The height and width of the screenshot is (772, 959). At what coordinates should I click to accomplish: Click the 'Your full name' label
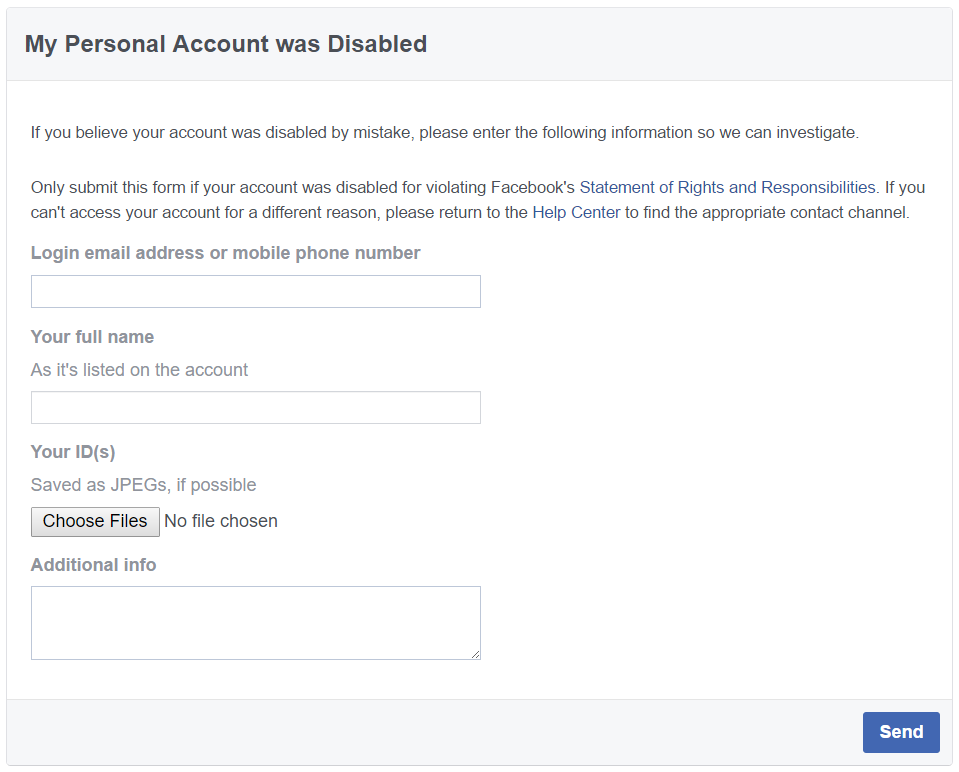92,336
